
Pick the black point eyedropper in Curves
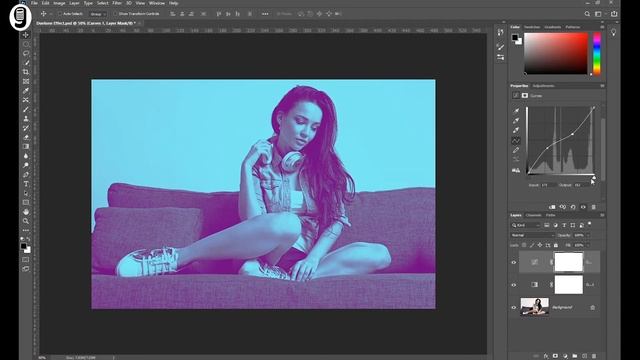[x=516, y=111]
